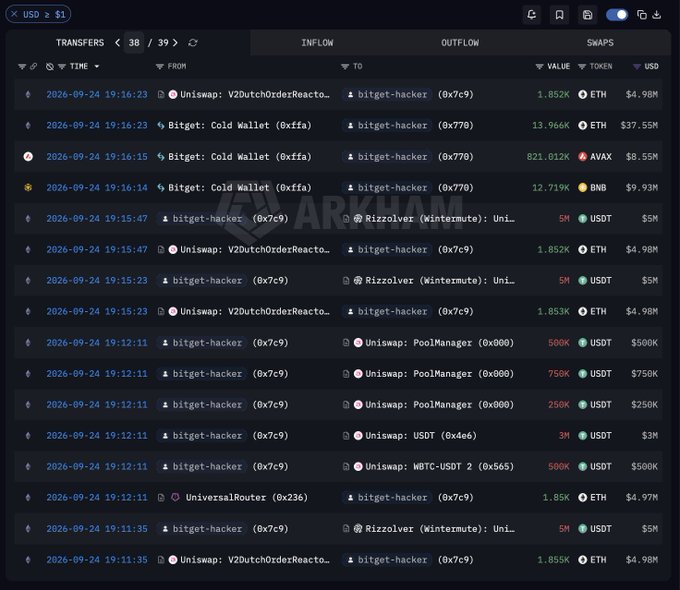This screenshot has width=680, height=590.
Task: Click the Uniswap logo on the WBTC-USDT 2 row
Action: [x=358, y=466]
